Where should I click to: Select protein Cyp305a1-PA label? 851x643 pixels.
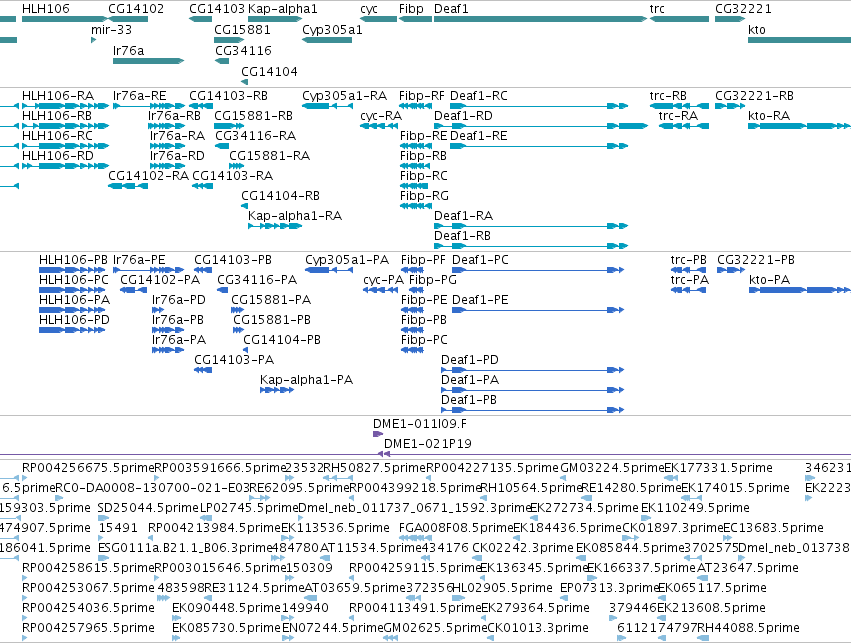click(x=347, y=260)
